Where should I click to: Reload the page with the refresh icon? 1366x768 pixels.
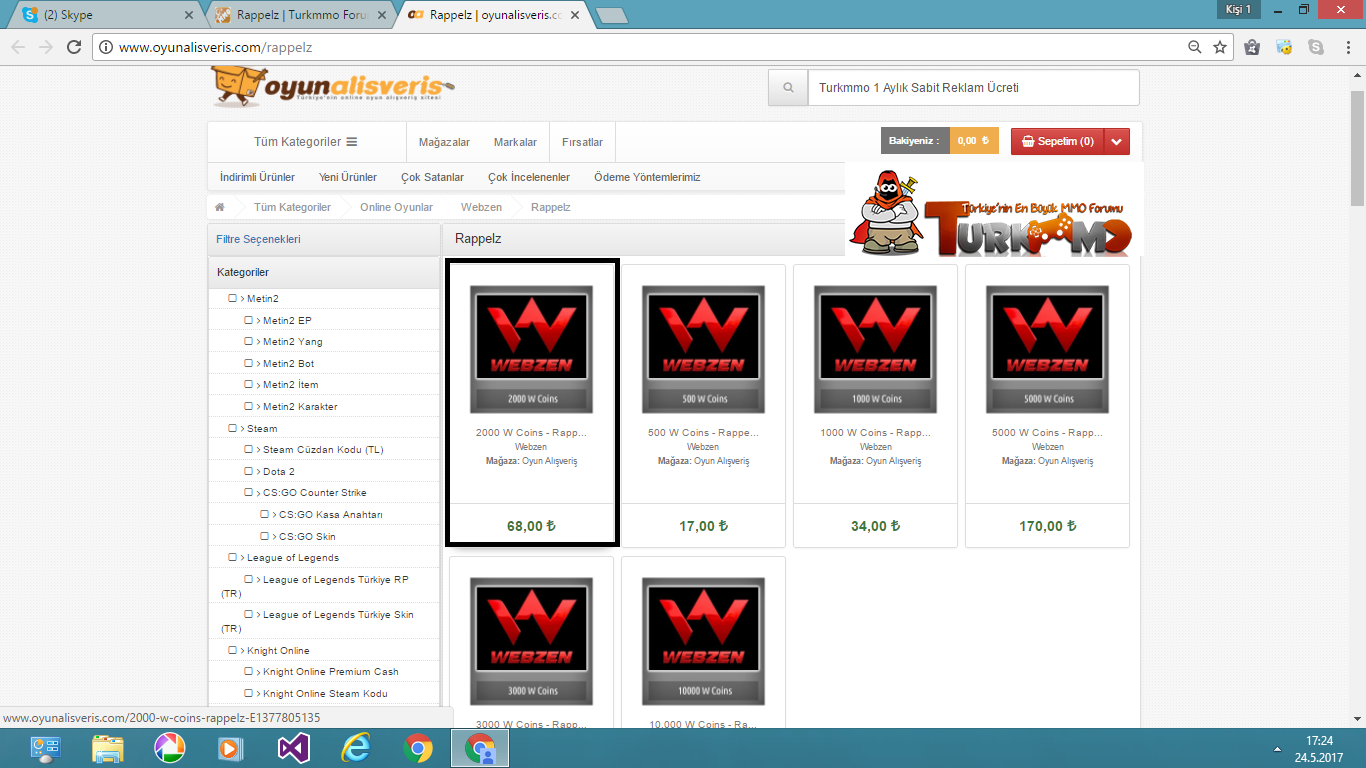coord(74,47)
